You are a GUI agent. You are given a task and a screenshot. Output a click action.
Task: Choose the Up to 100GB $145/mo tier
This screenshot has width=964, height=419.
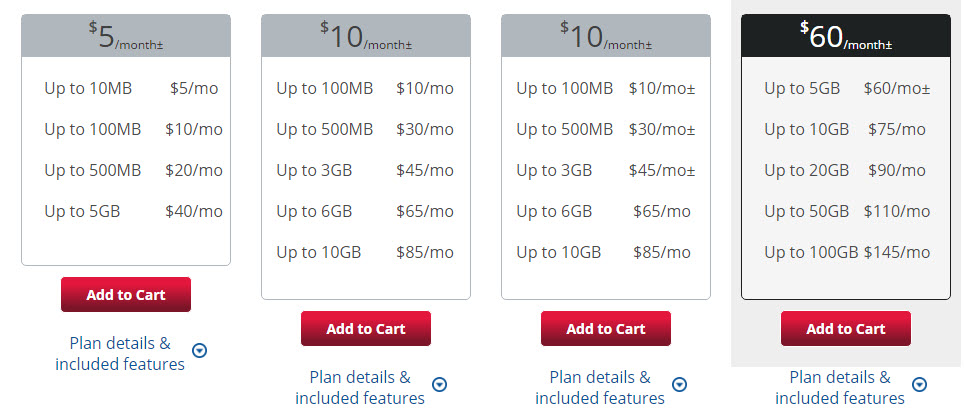click(847, 252)
